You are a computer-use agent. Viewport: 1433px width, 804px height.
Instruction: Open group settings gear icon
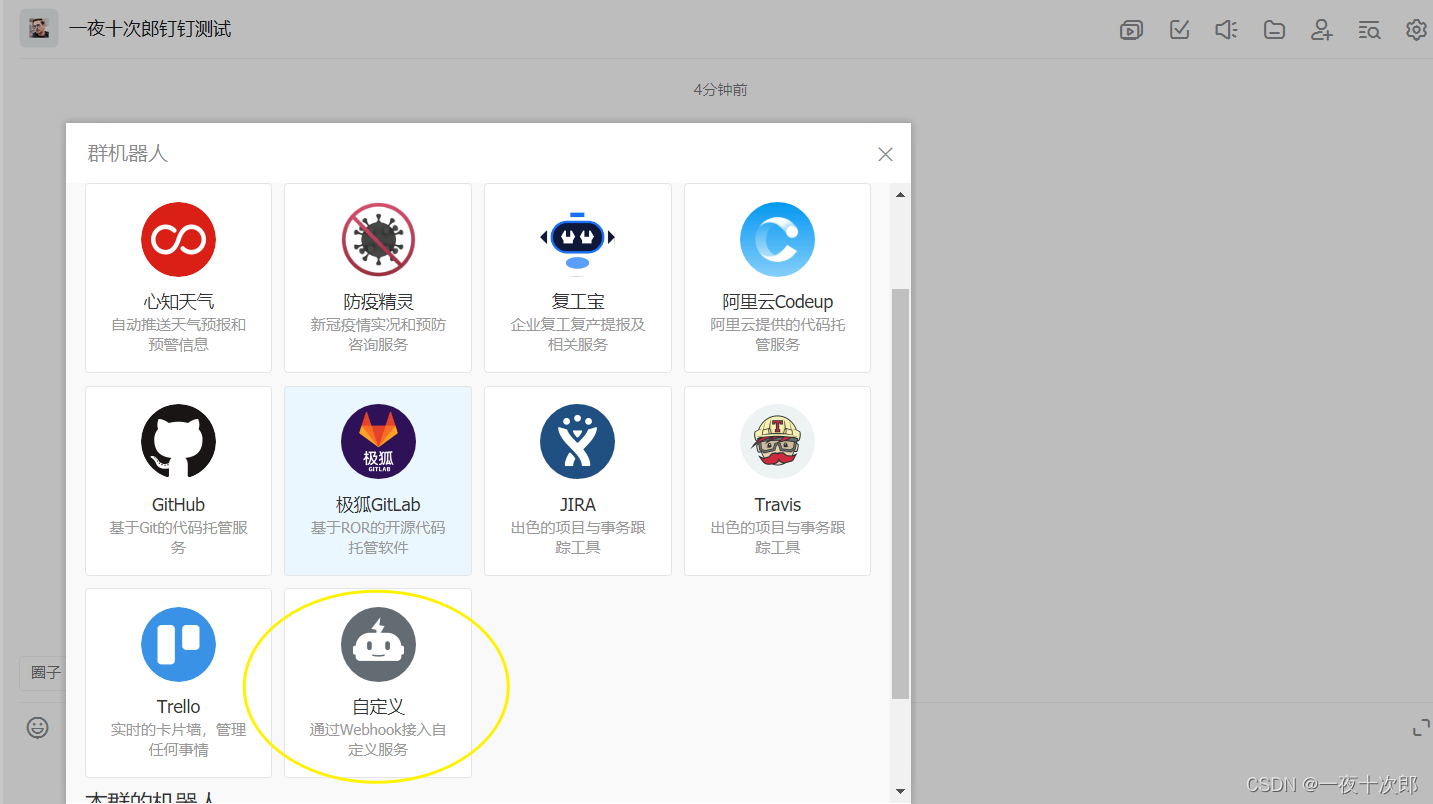point(1416,30)
